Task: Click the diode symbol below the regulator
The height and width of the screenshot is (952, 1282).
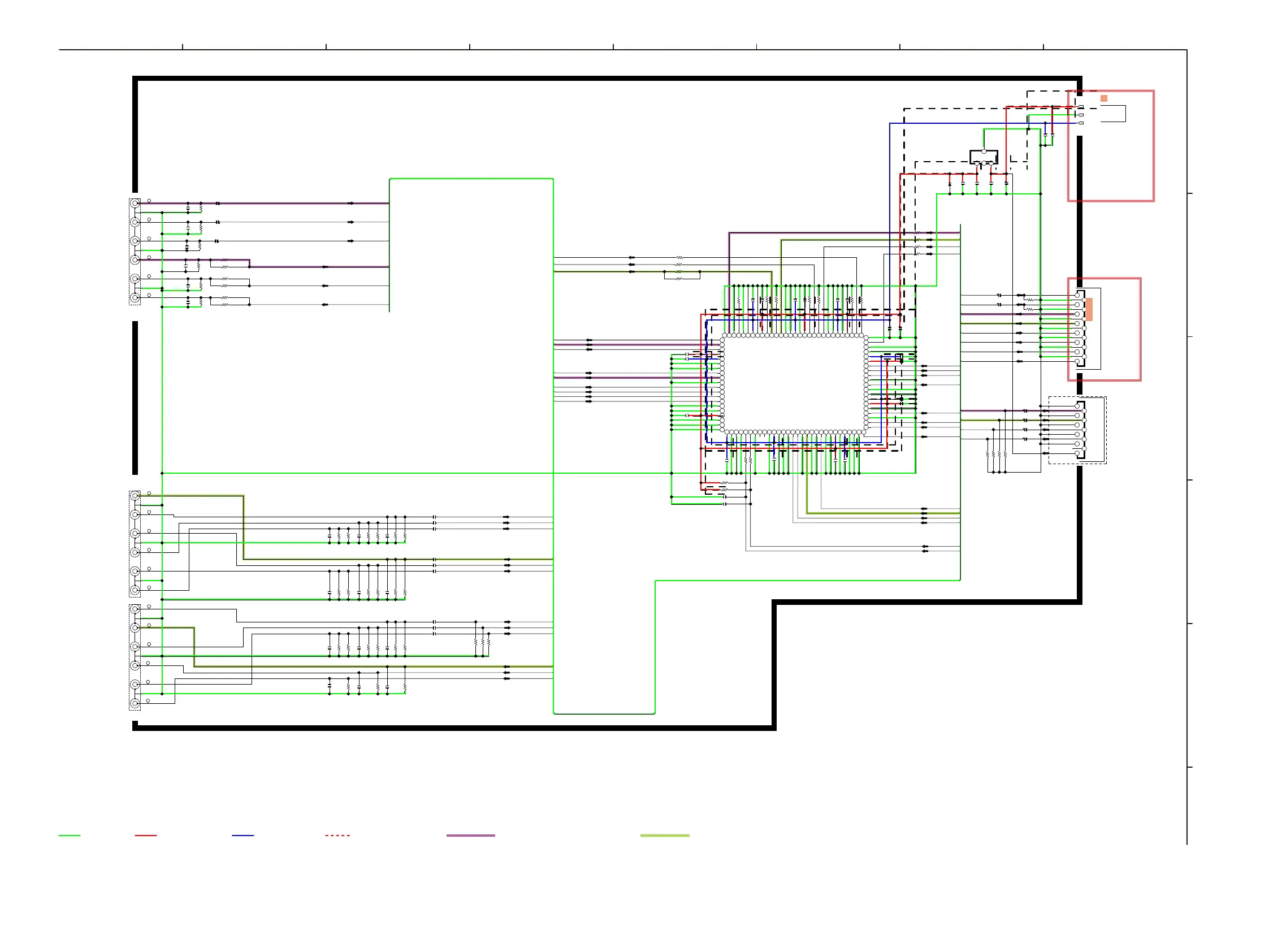Action: point(950,184)
